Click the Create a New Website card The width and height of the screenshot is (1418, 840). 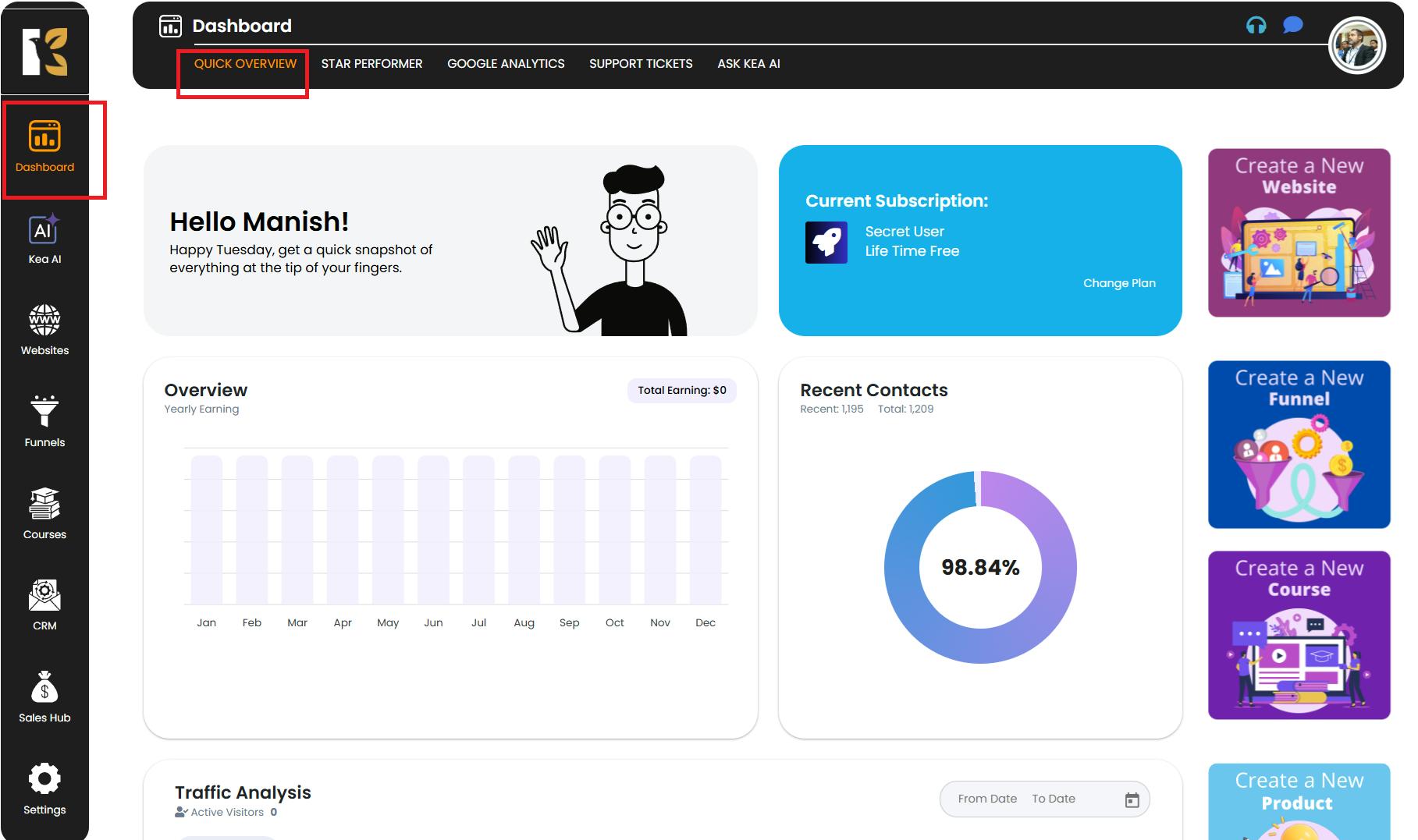(1299, 232)
